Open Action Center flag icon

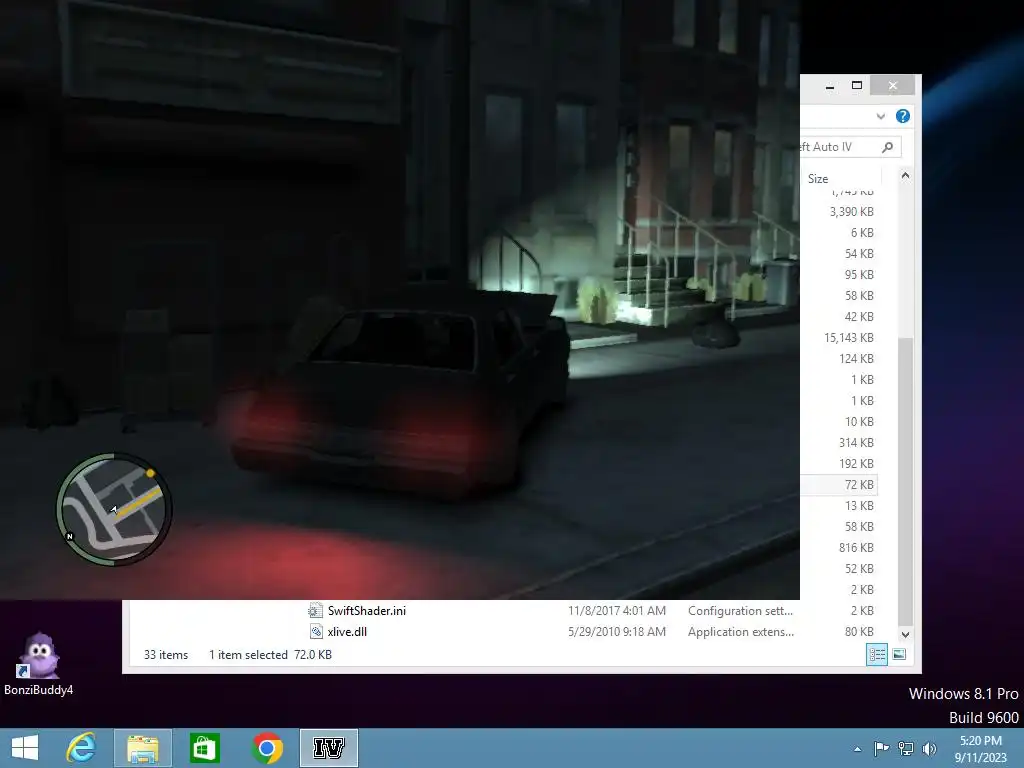[x=882, y=748]
